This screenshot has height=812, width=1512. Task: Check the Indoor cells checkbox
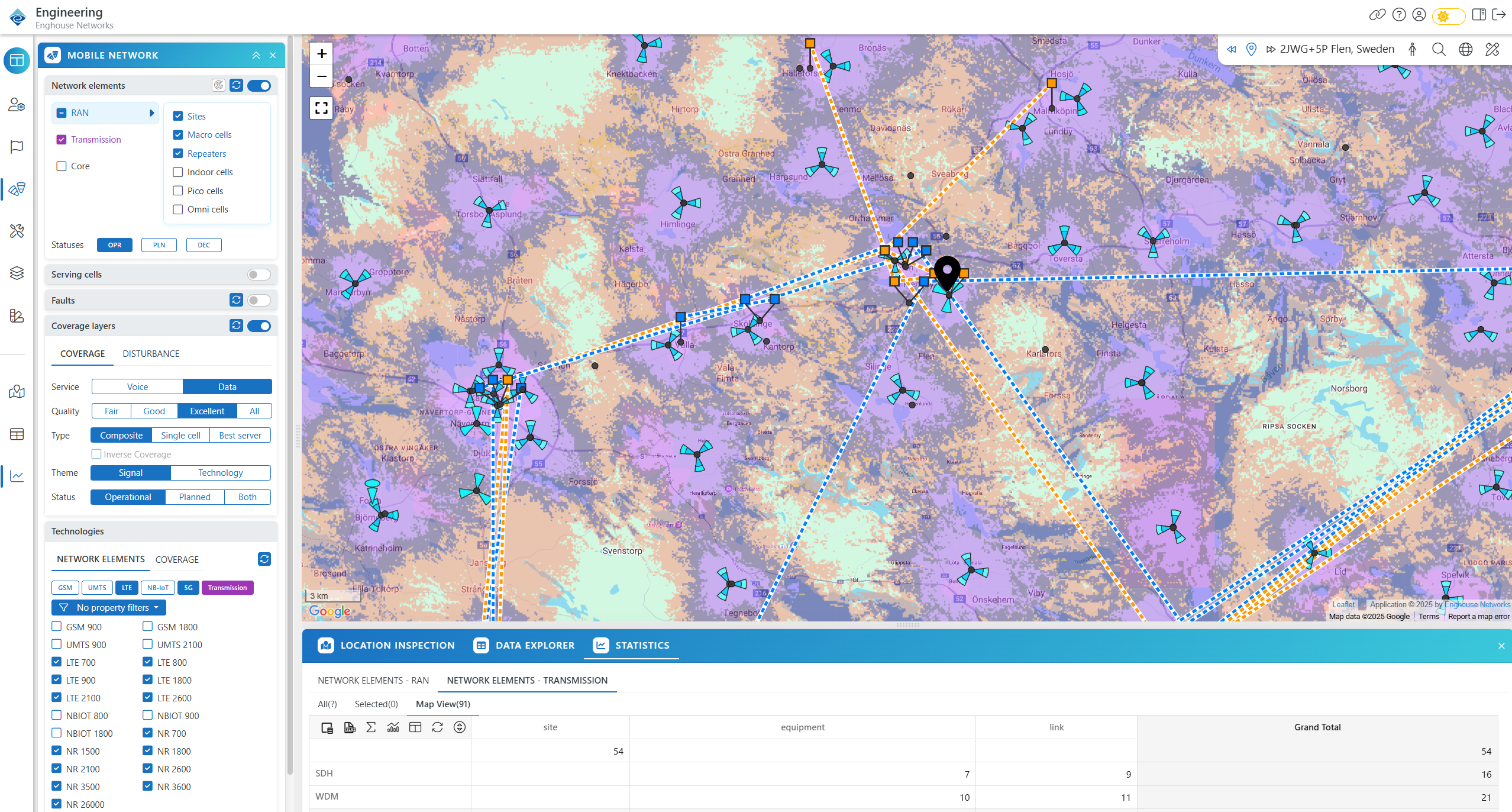pos(178,172)
